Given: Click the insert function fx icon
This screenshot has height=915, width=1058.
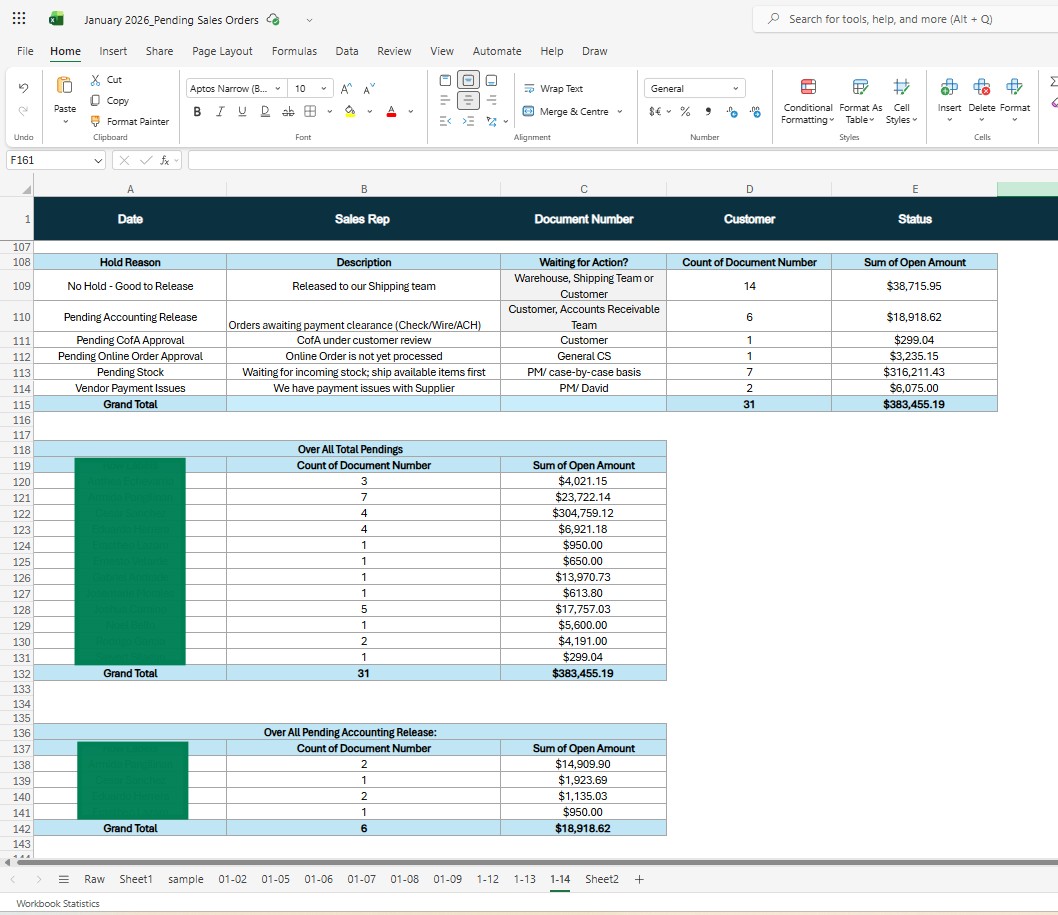Looking at the screenshot, I should (164, 160).
